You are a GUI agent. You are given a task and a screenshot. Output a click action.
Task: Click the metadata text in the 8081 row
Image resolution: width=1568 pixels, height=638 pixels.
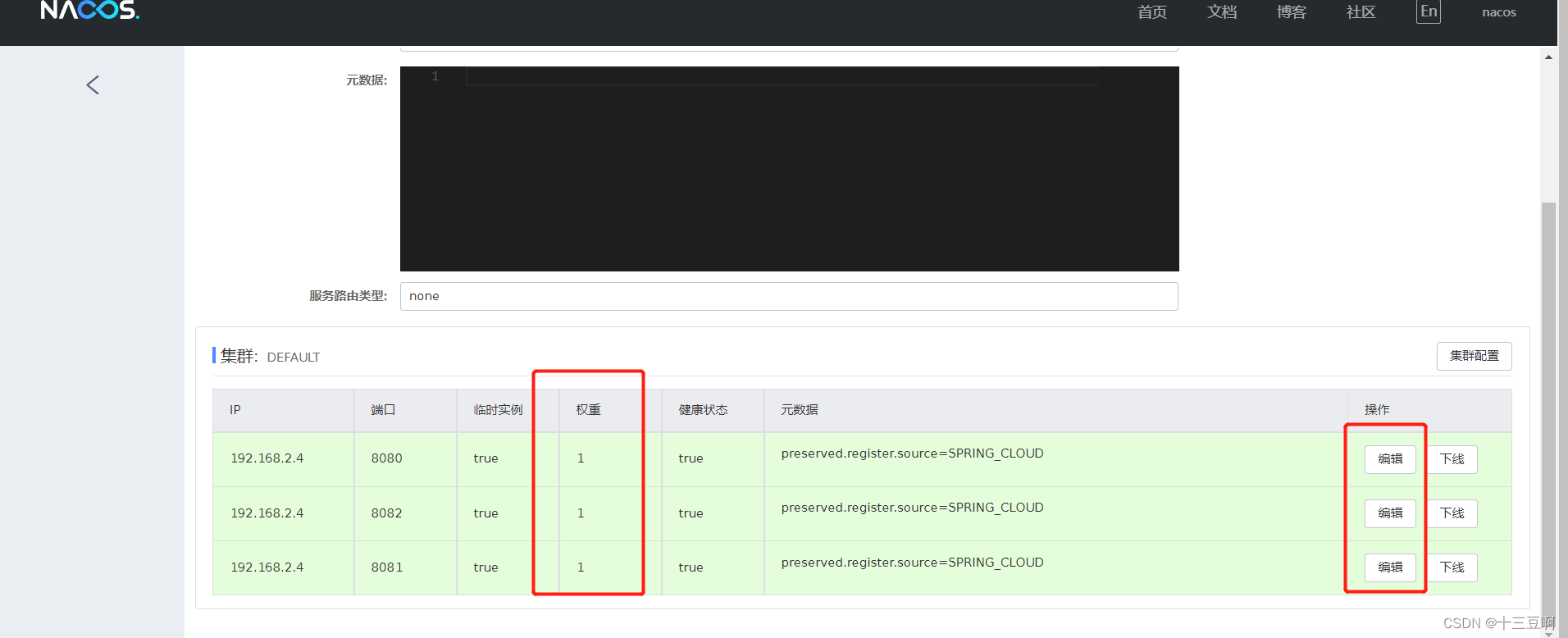coord(912,563)
